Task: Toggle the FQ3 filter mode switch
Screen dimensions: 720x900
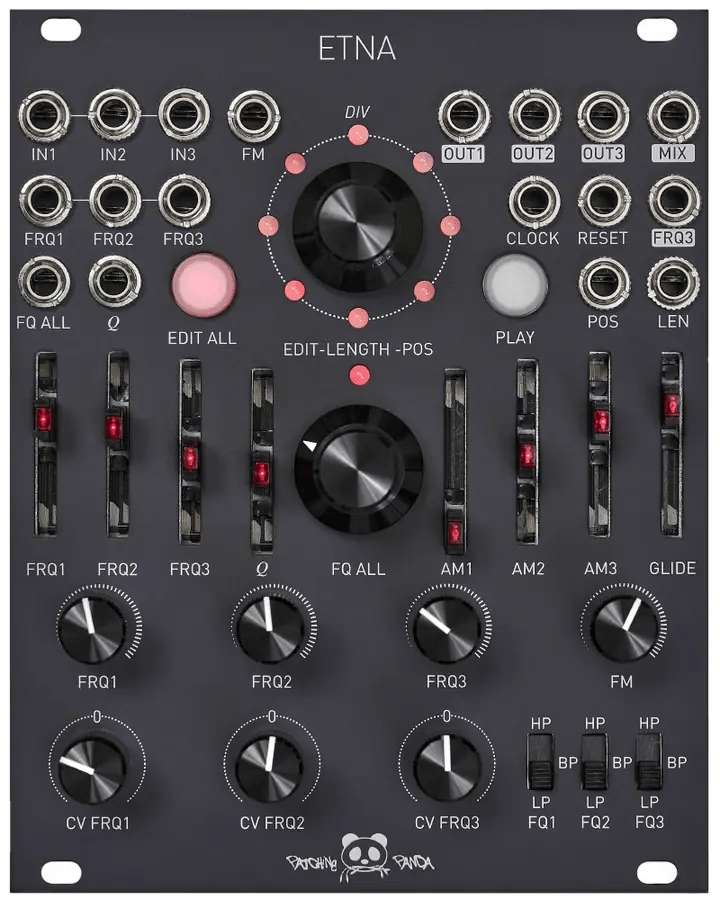Action: click(649, 762)
